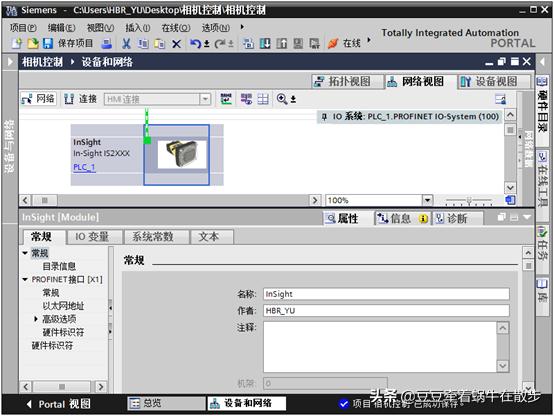Click the upload from device icon
The image size is (554, 416).
coord(282,43)
